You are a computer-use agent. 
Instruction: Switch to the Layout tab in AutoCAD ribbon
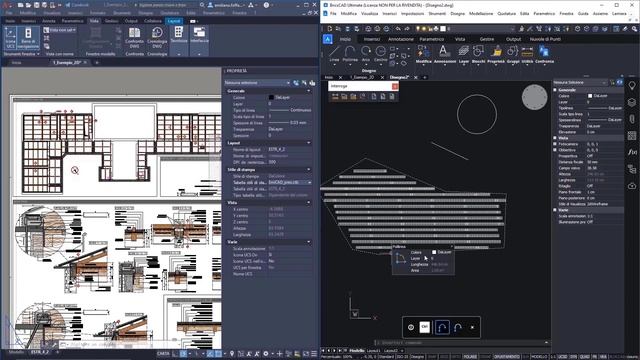(174, 21)
